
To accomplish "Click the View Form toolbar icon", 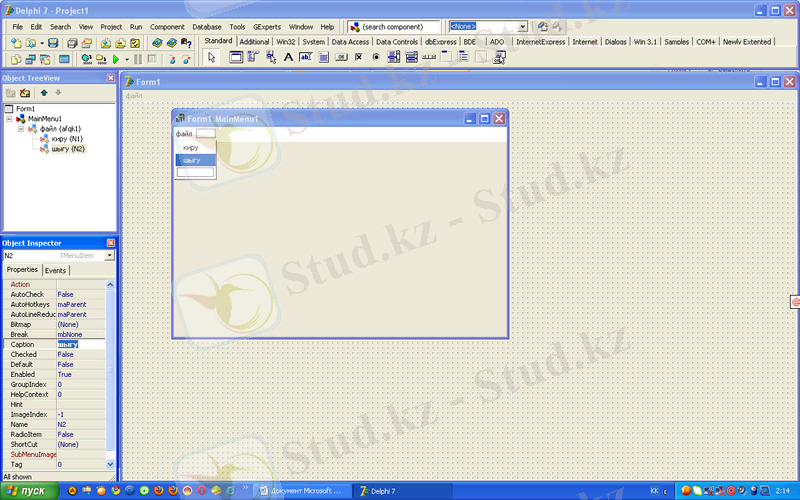I will 31,59.
